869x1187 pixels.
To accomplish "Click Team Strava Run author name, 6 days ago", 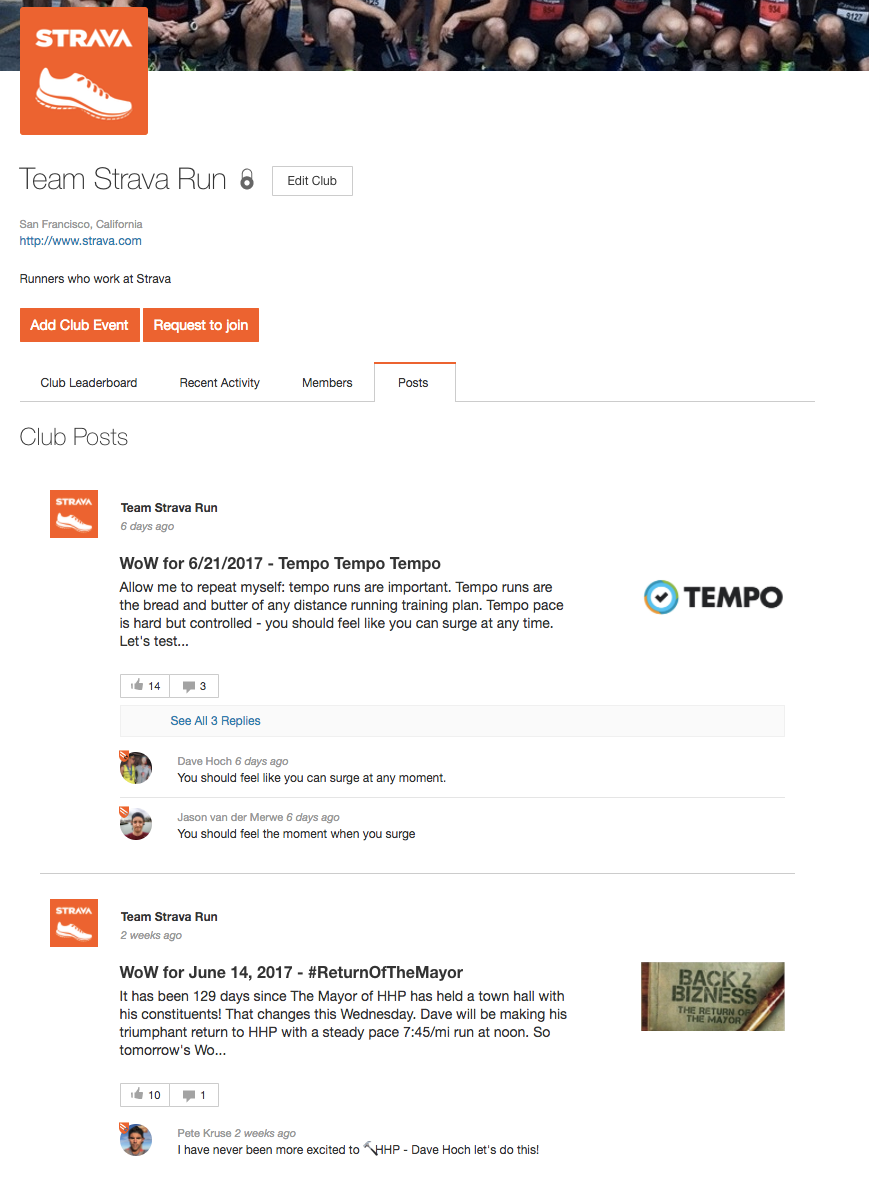I will point(169,508).
